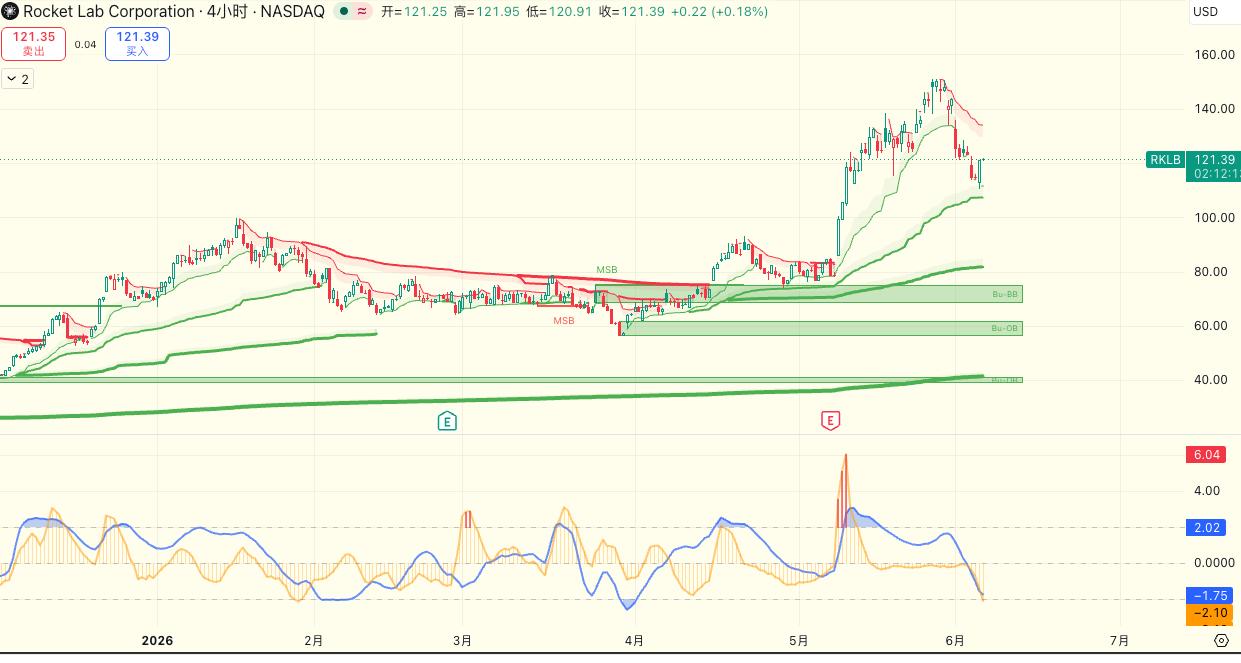The image size is (1241, 663).
Task: Click the 4月 label on time axis
Action: 633,640
